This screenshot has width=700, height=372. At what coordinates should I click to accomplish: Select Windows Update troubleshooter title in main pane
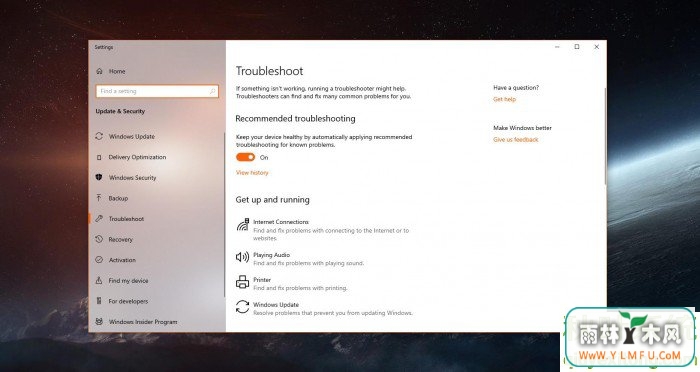pyautogui.click(x=276, y=305)
